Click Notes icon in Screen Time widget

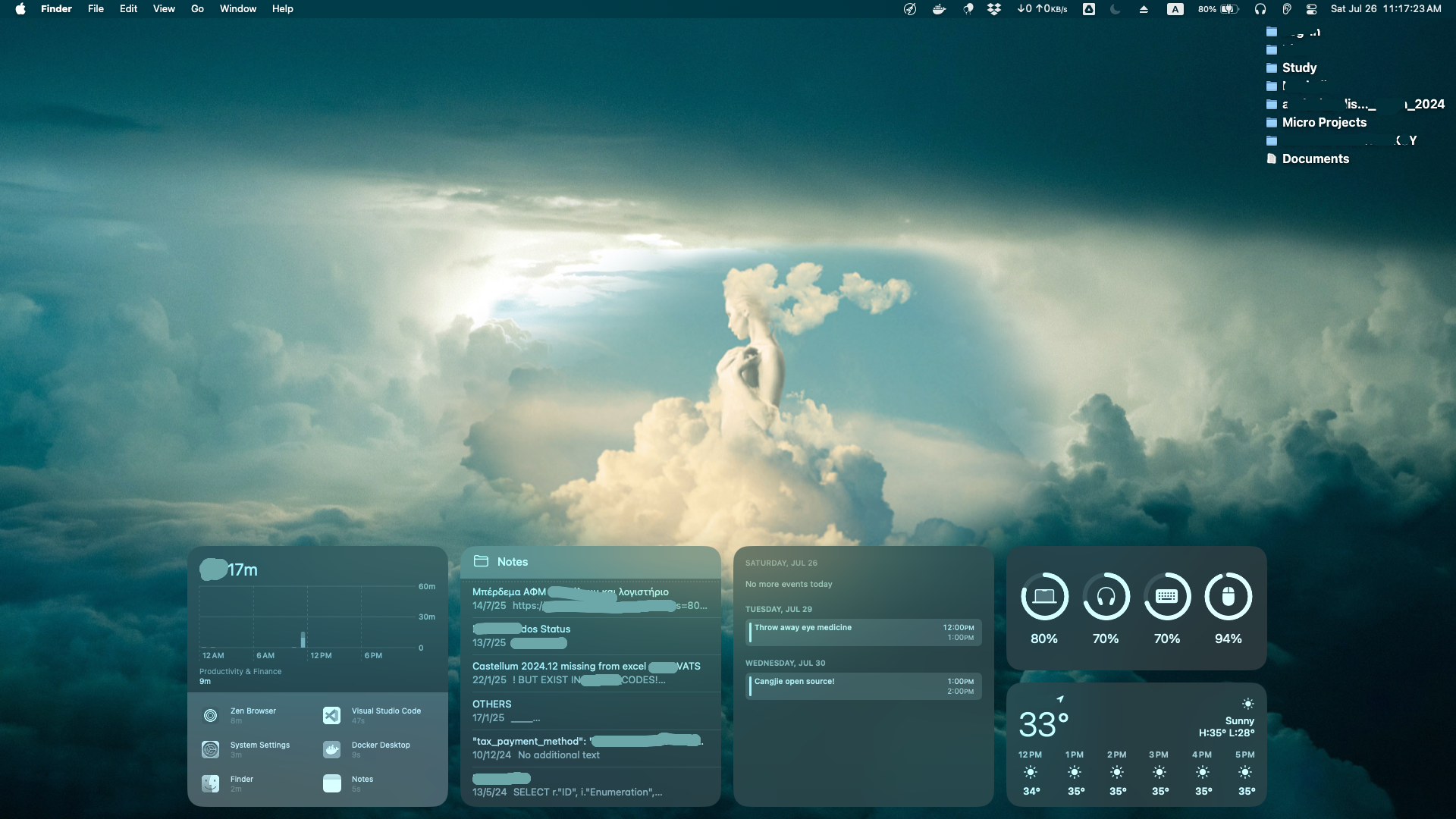(331, 783)
